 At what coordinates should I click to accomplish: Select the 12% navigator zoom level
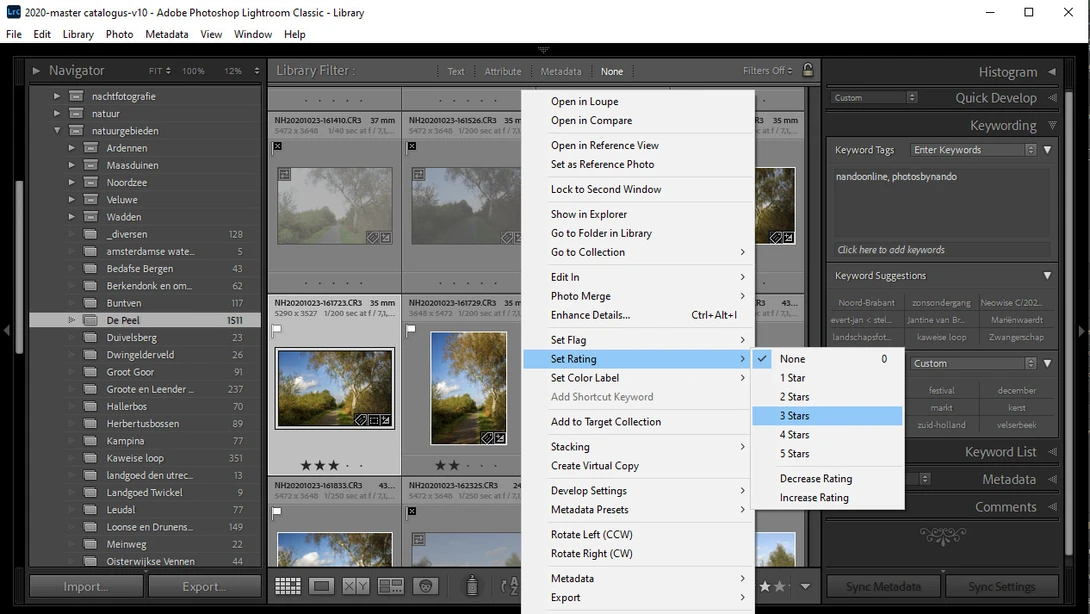click(x=233, y=71)
